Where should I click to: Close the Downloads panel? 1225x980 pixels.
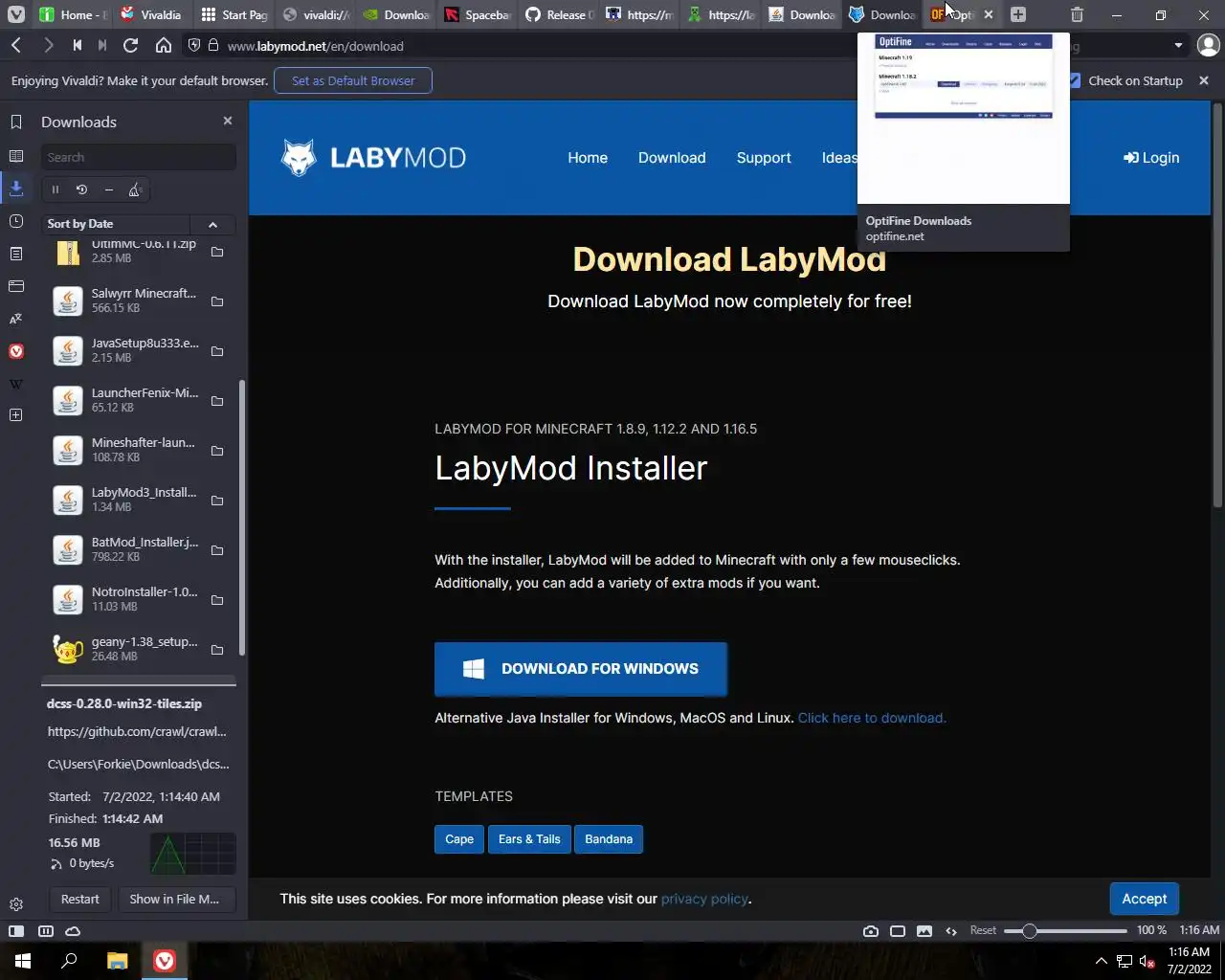228,121
